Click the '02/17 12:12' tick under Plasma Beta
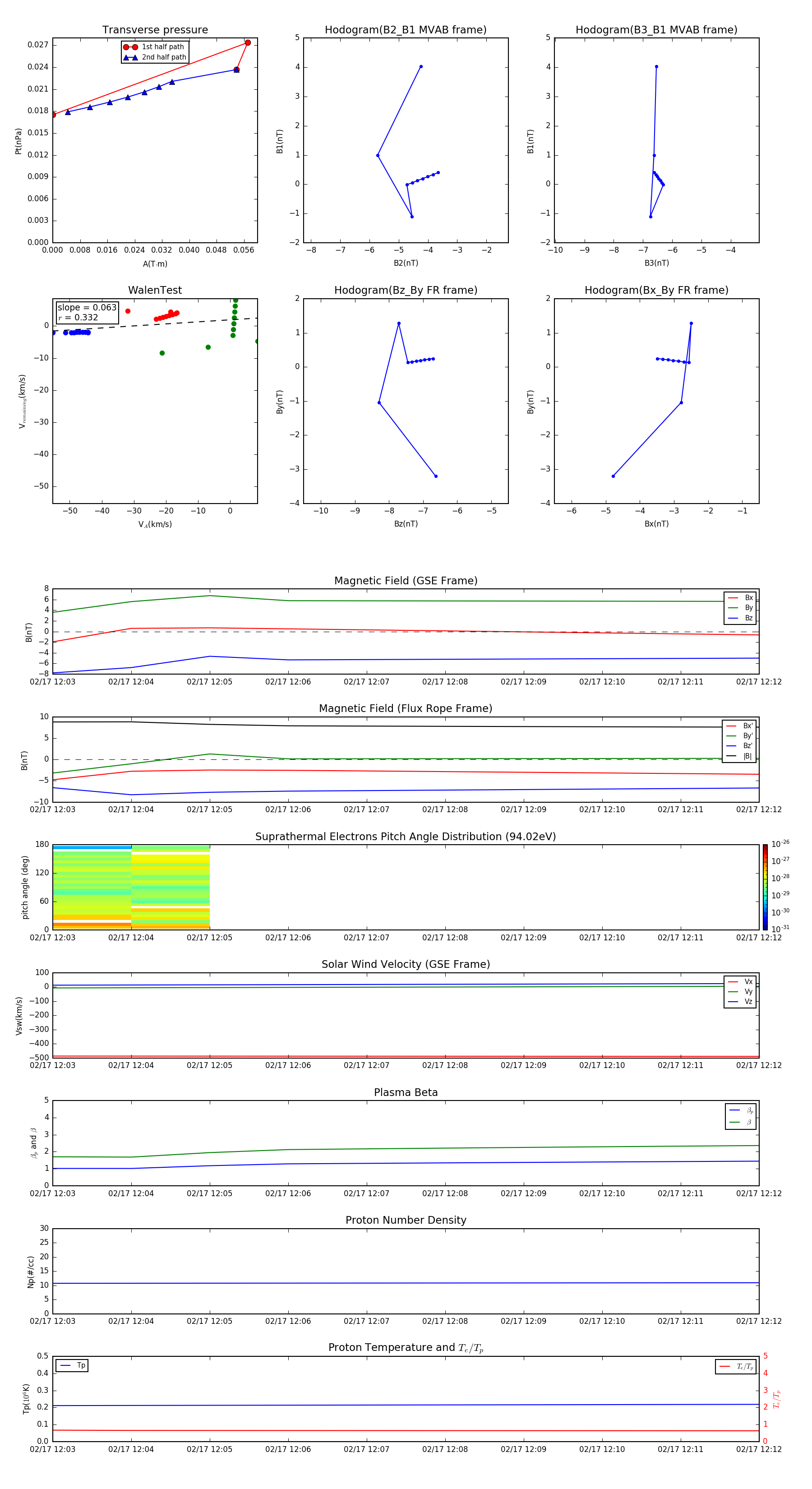 coord(758,1193)
